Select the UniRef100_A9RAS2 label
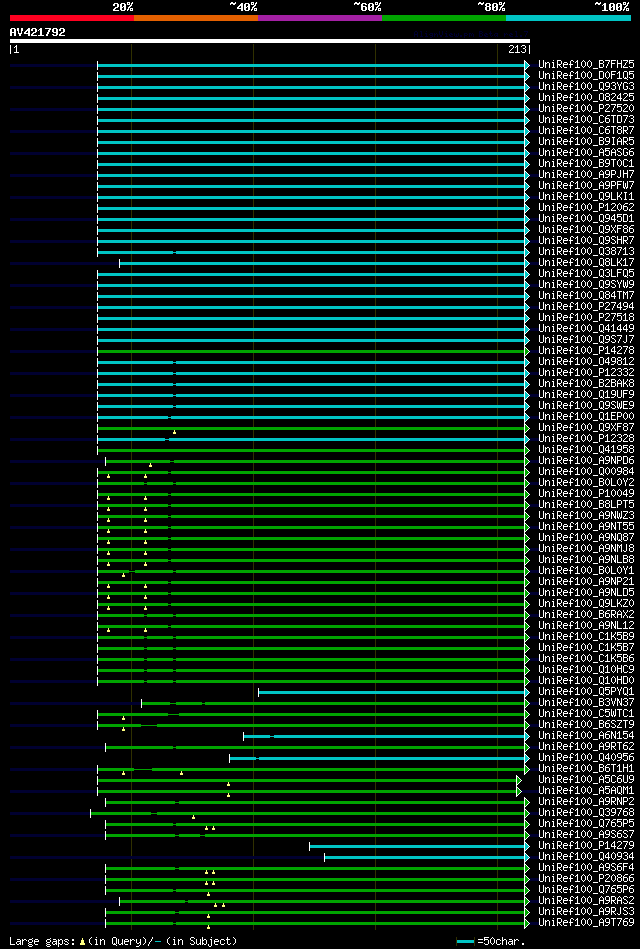The image size is (640, 949). point(586,900)
